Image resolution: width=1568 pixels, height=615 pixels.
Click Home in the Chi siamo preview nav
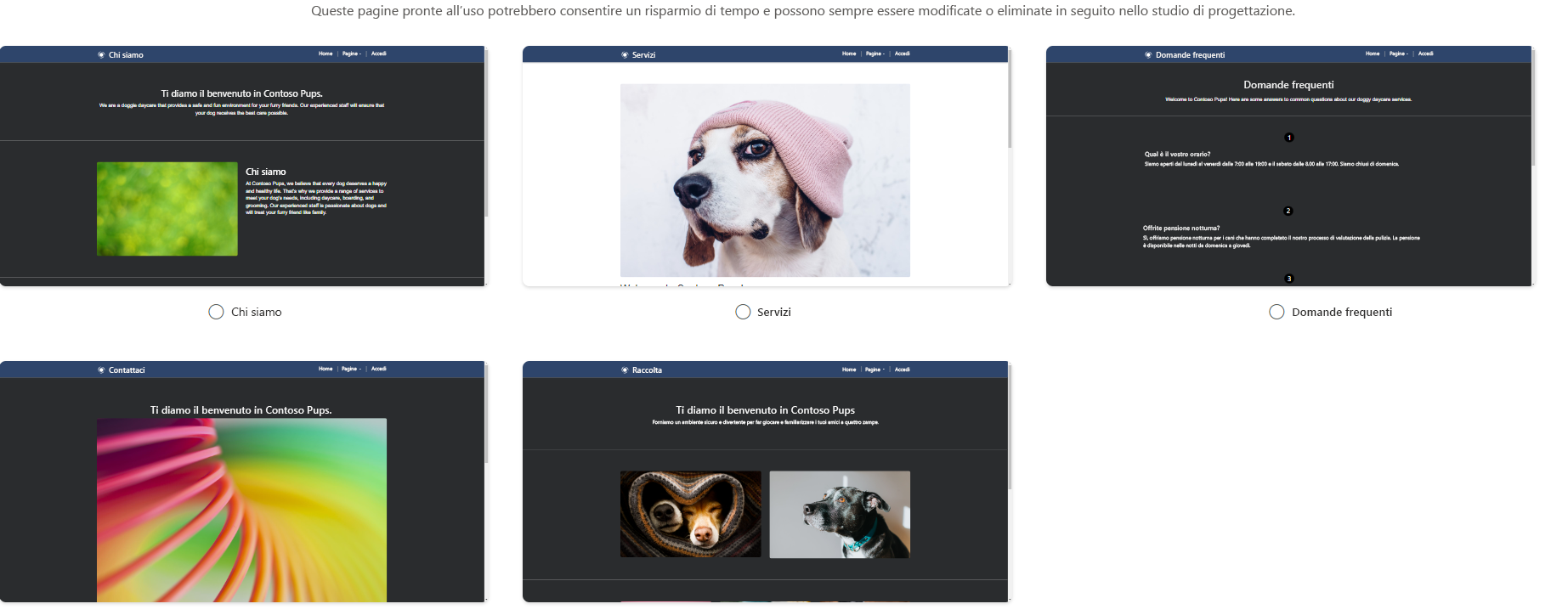click(325, 54)
